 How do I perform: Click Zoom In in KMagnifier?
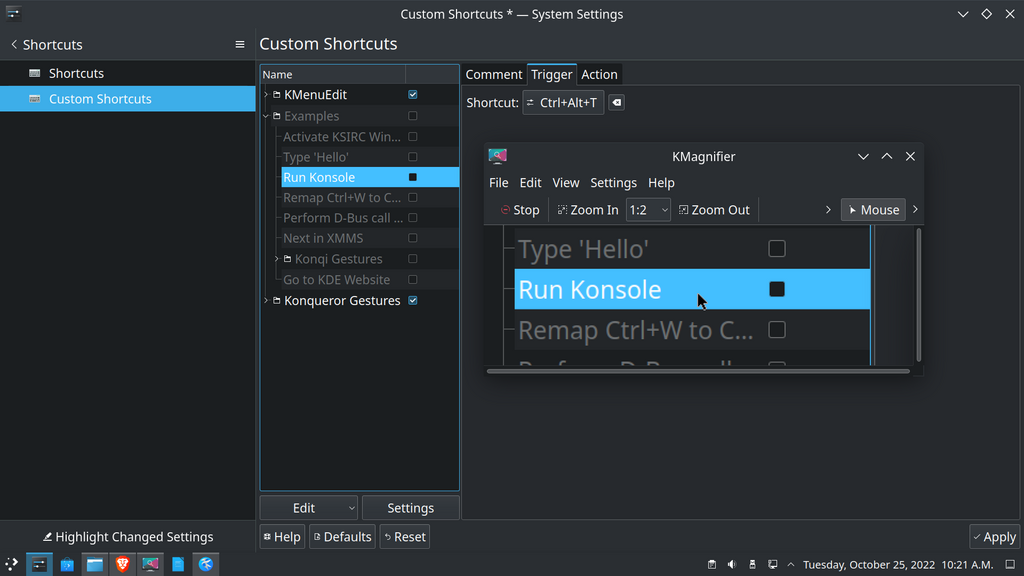pyautogui.click(x=587, y=210)
